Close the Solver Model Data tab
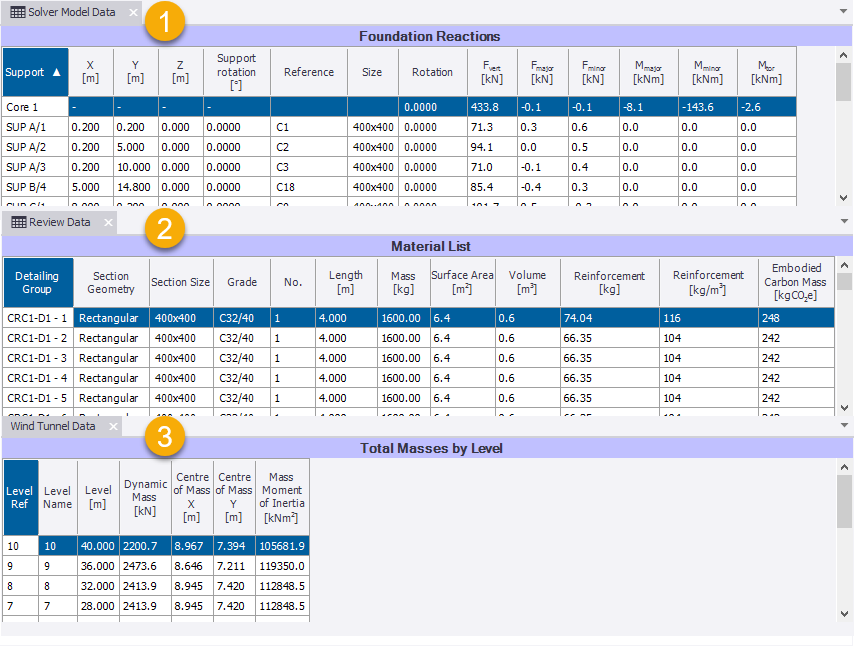 click(133, 12)
